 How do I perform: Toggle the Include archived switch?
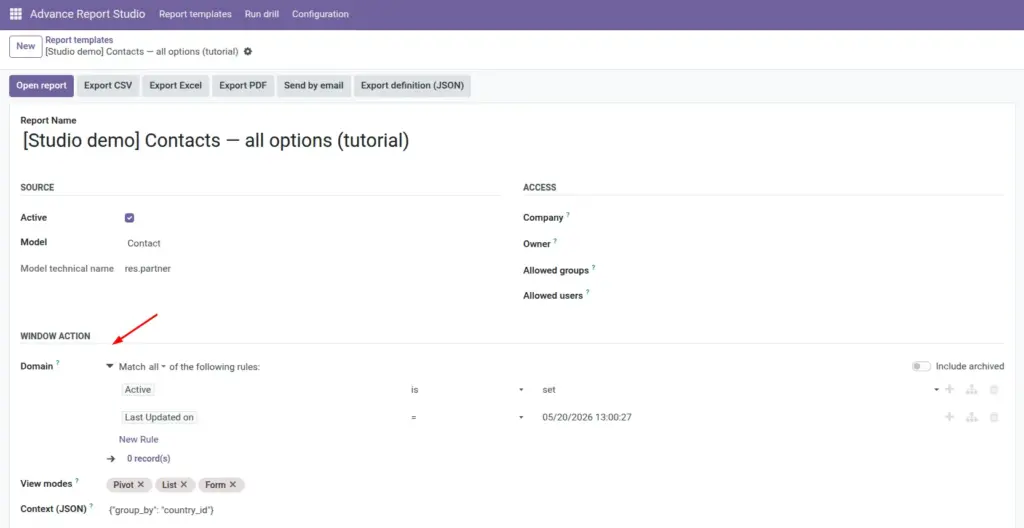(x=921, y=367)
